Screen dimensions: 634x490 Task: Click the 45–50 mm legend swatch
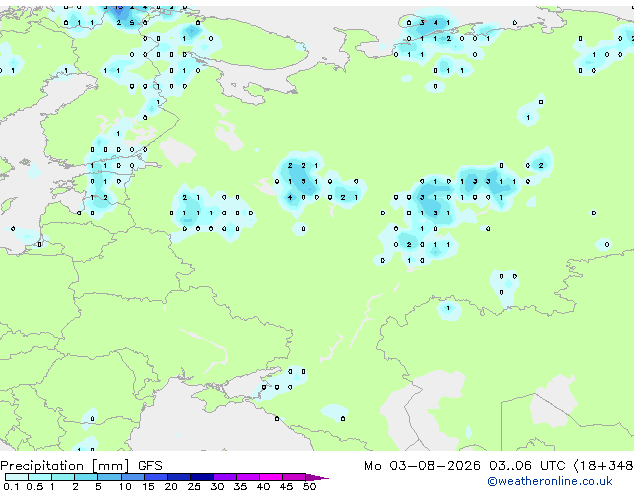click(294, 477)
